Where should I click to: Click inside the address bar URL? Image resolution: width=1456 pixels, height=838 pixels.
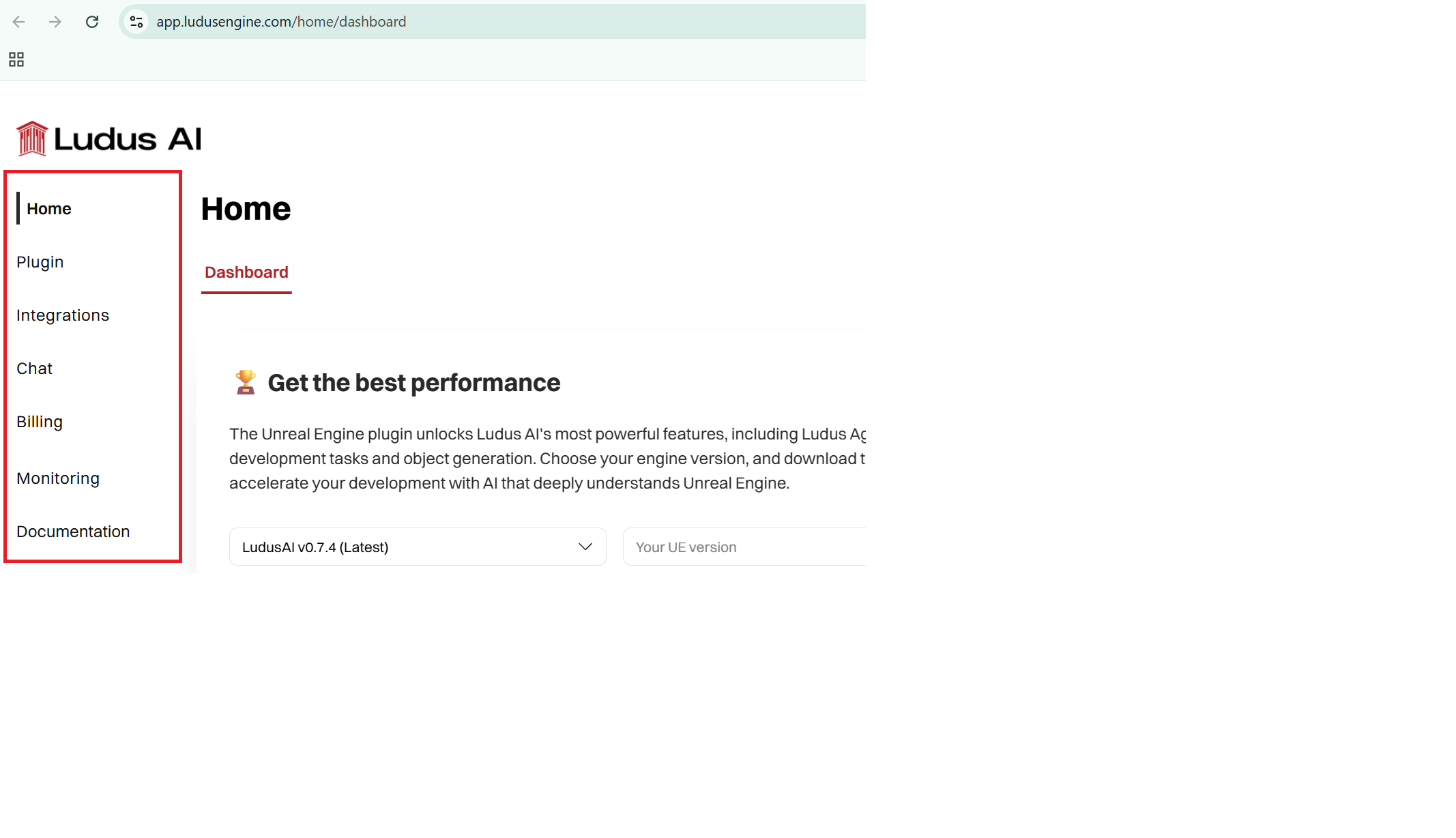pos(281,21)
